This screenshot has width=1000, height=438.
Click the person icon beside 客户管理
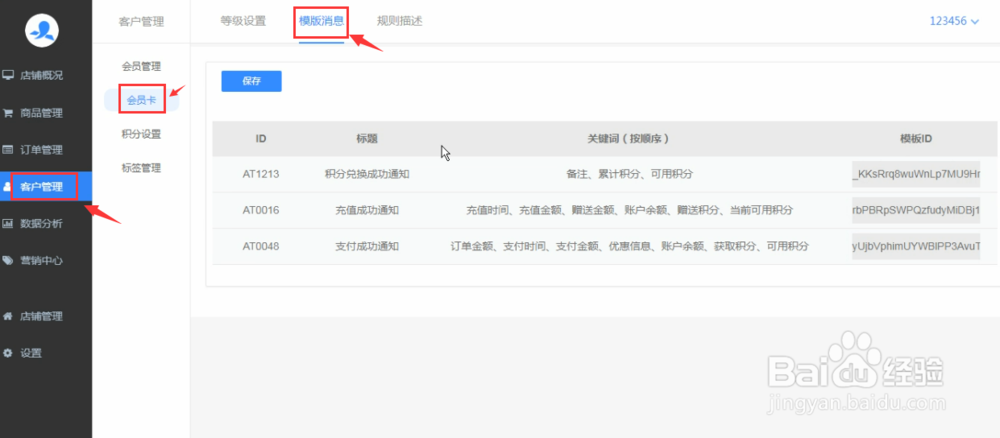(x=7, y=187)
